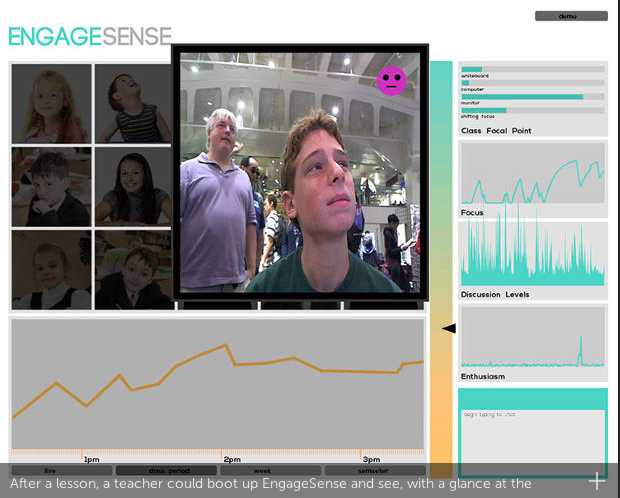Switch to the semester tab
Screen dimensions: 620x498
pyautogui.click(x=375, y=471)
